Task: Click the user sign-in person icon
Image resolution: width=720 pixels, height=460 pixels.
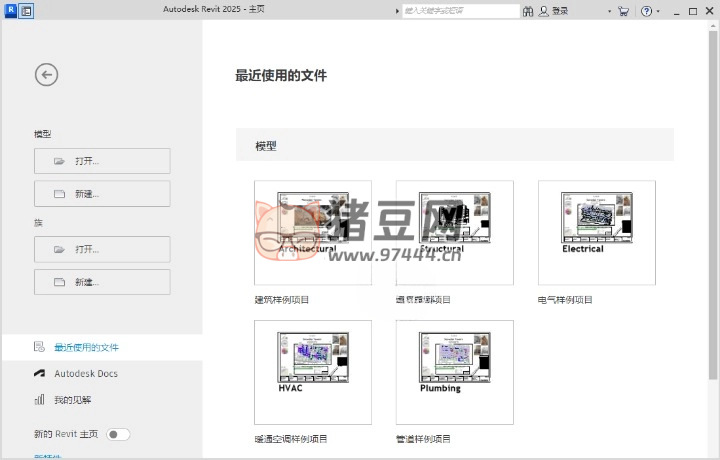Action: 544,11
